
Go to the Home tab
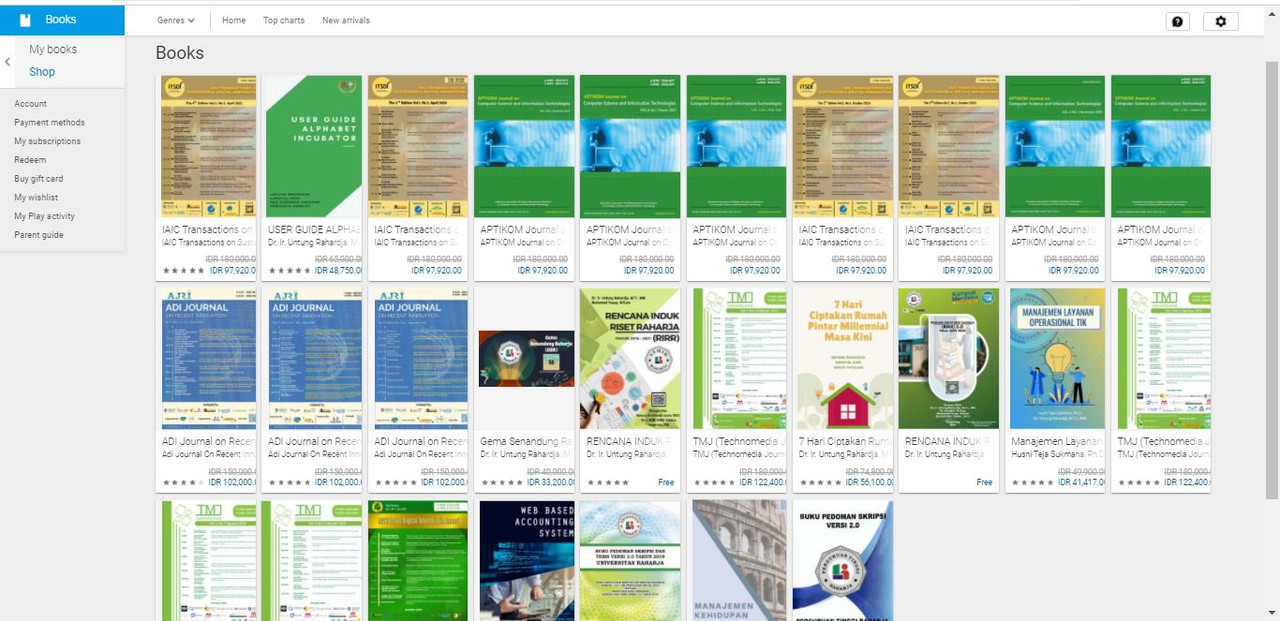pos(234,20)
